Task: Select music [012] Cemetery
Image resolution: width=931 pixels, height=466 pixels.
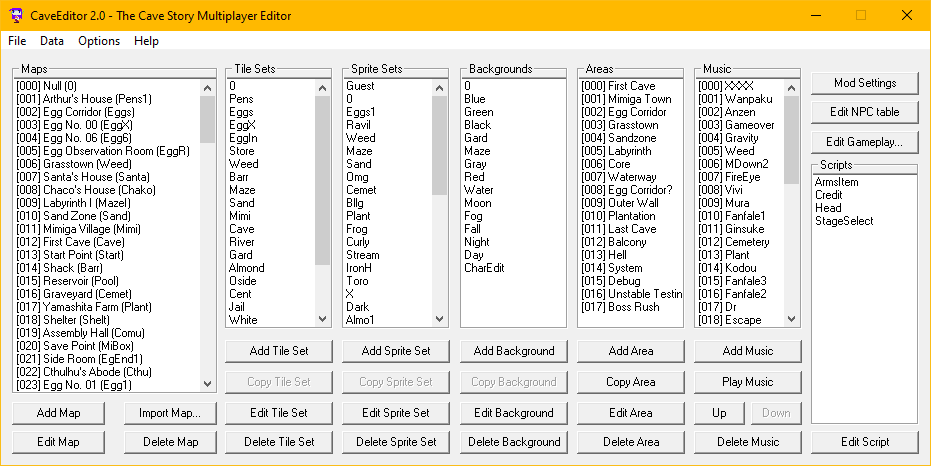Action: pos(734,242)
